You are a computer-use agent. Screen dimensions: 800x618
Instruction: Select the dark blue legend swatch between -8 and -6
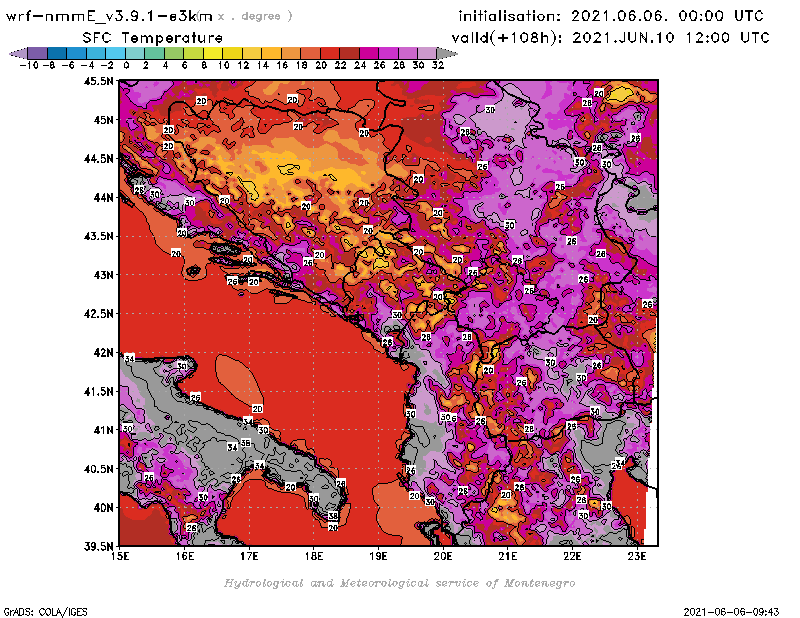pos(57,53)
